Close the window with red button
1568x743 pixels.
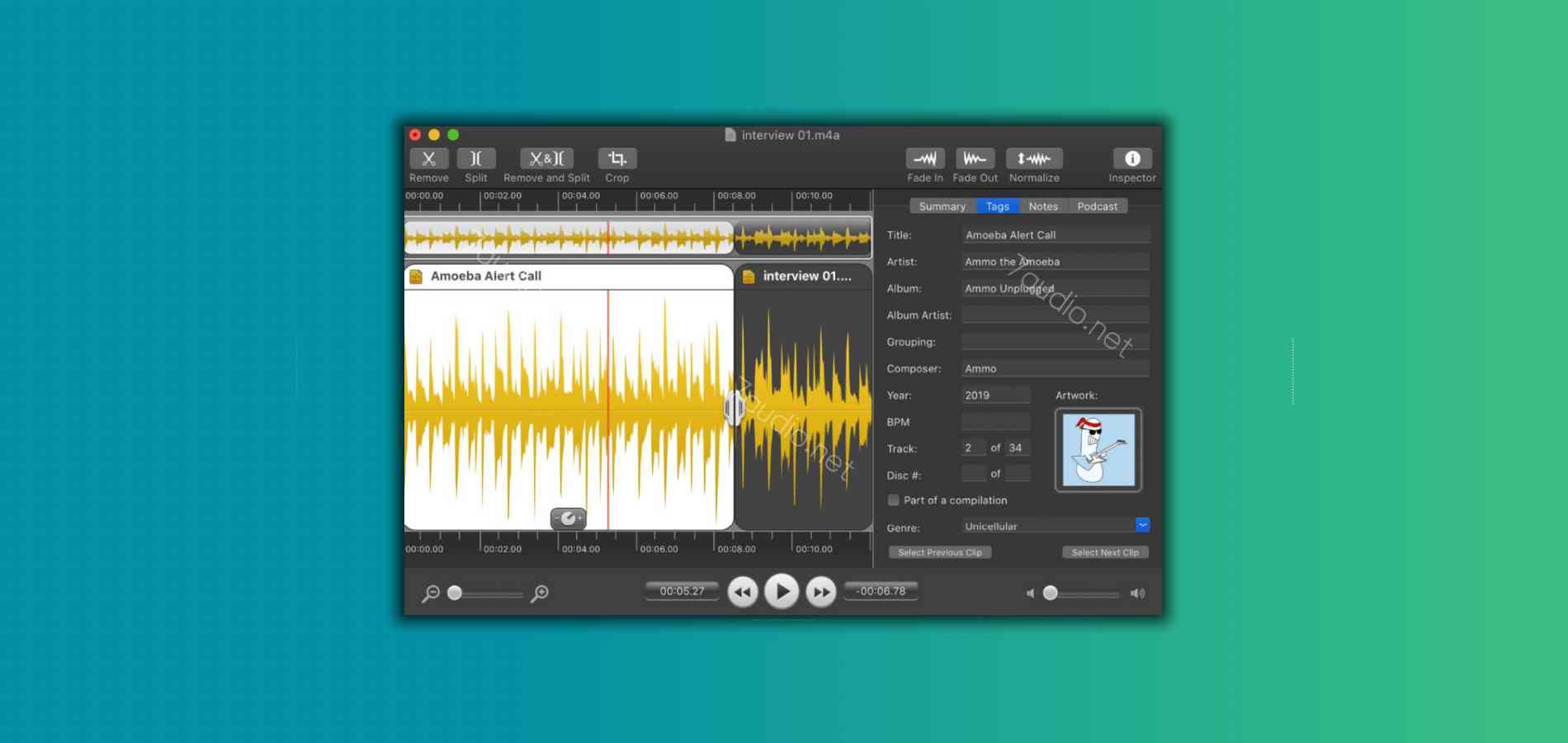pyautogui.click(x=415, y=135)
